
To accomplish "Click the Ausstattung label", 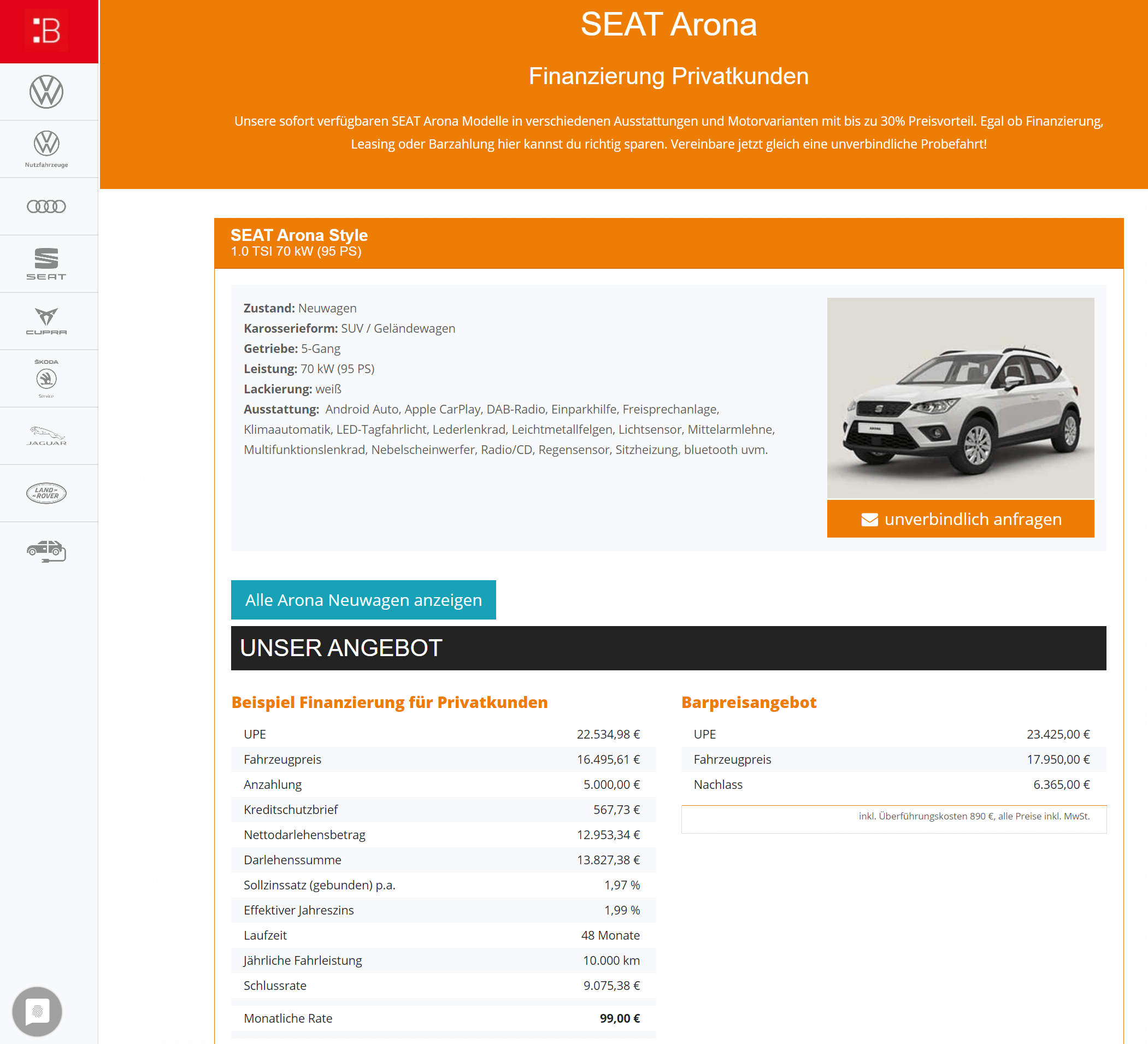I will (281, 409).
